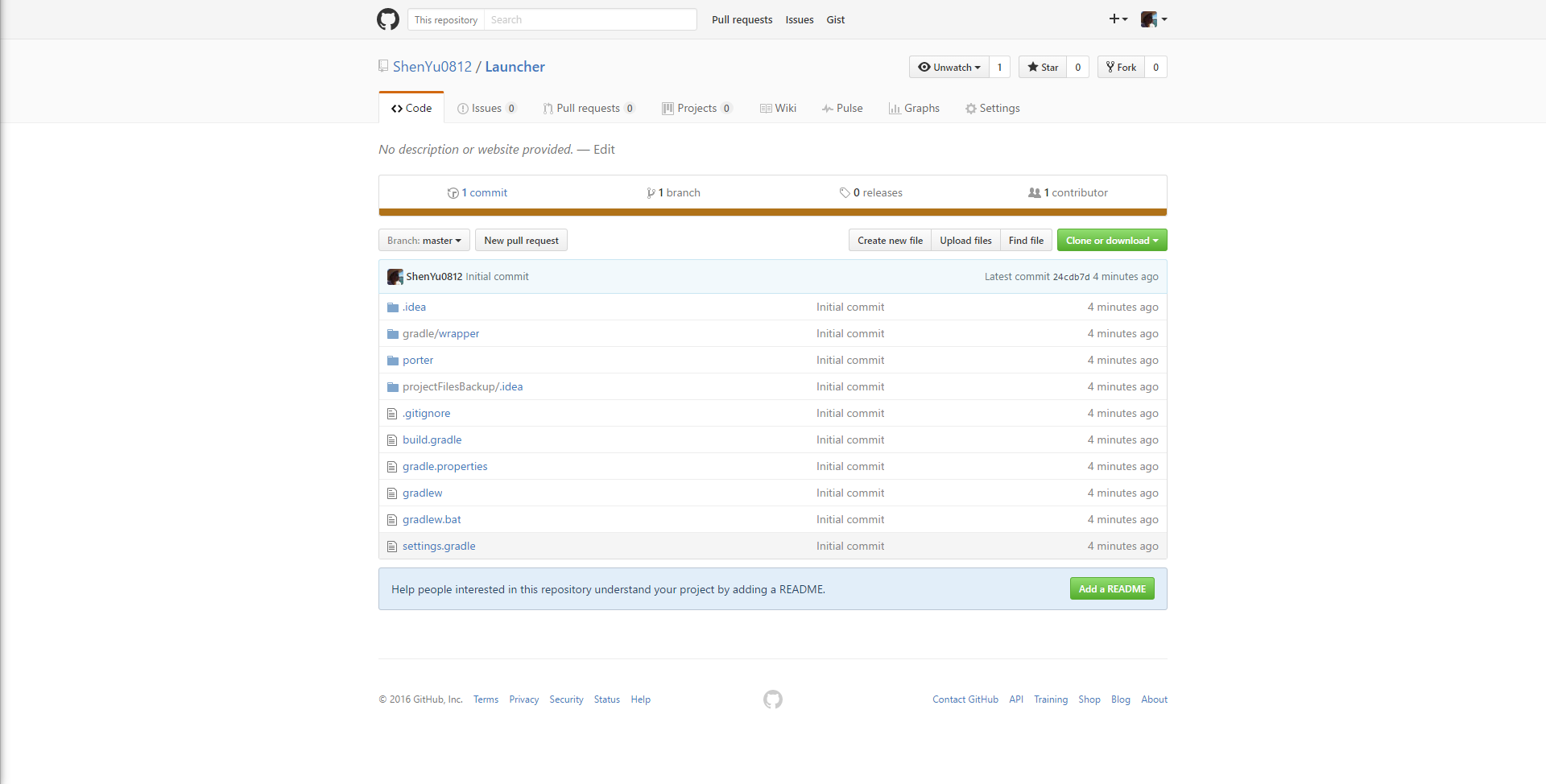Click the fork count 0
Viewport: 1546px width, 784px height.
[1155, 67]
